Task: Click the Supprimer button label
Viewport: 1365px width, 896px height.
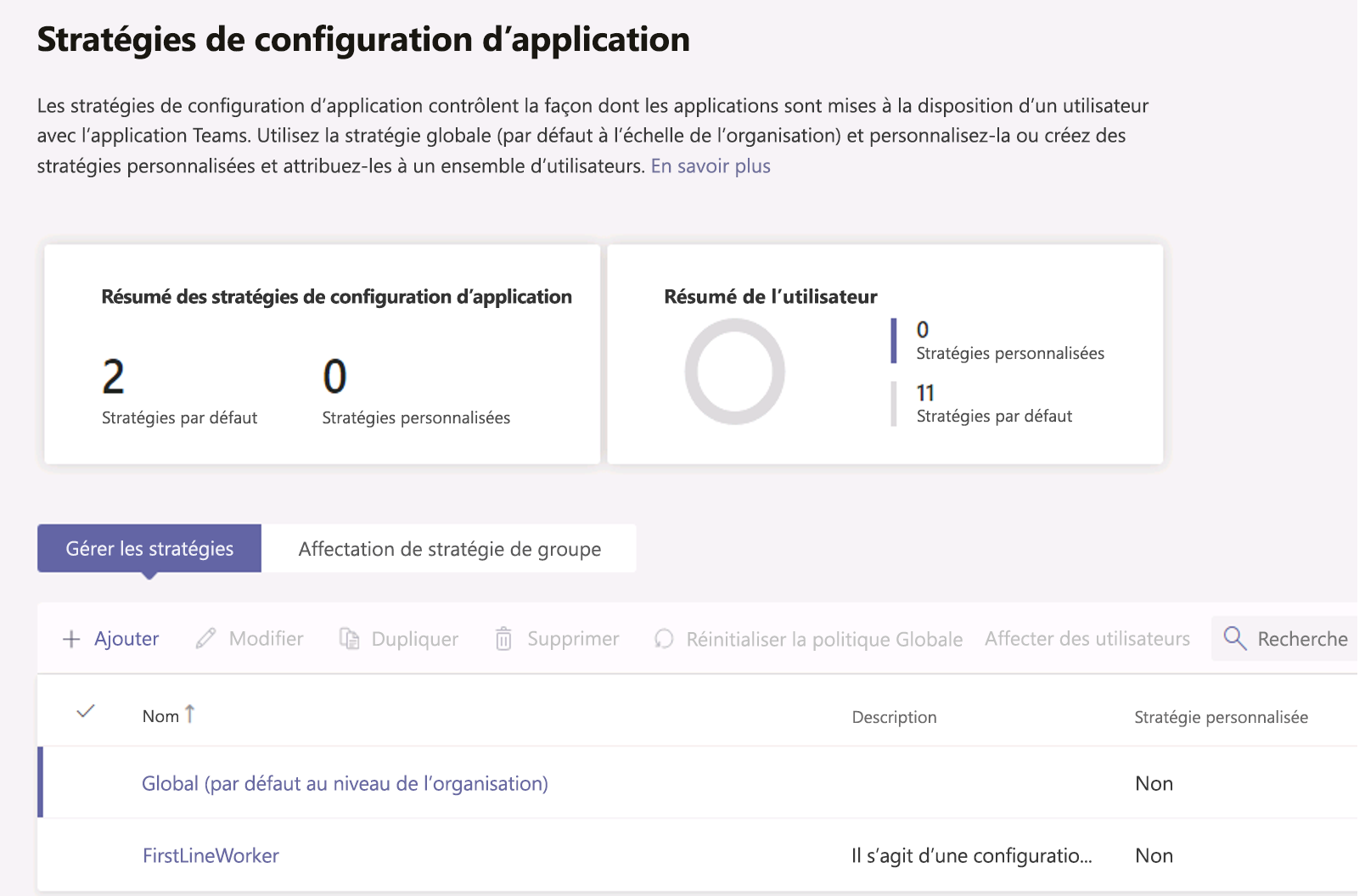Action: (573, 639)
